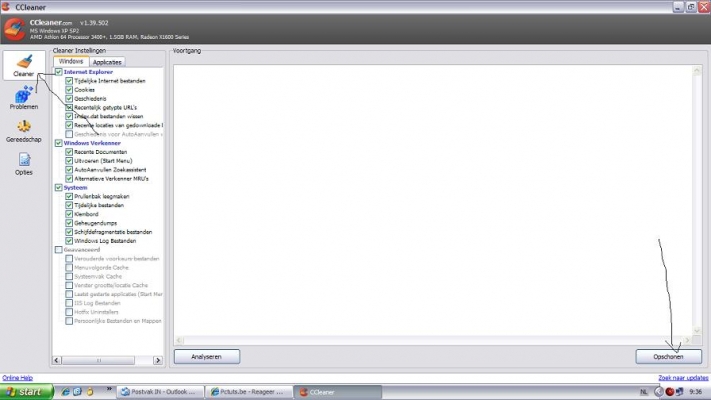Toggle Recente locaties van gedownloade checkbox
This screenshot has width=711, height=400.
(x=69, y=125)
